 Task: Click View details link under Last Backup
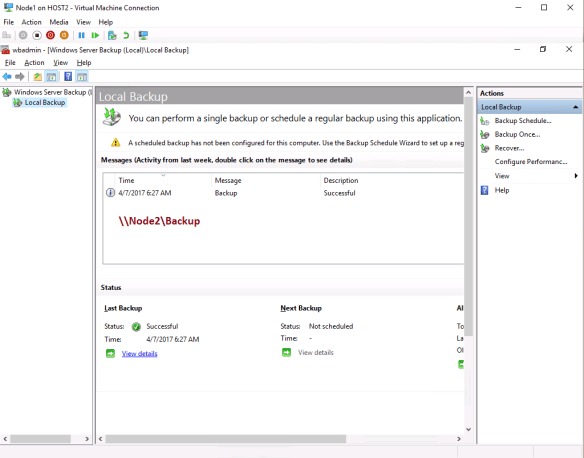(140, 353)
